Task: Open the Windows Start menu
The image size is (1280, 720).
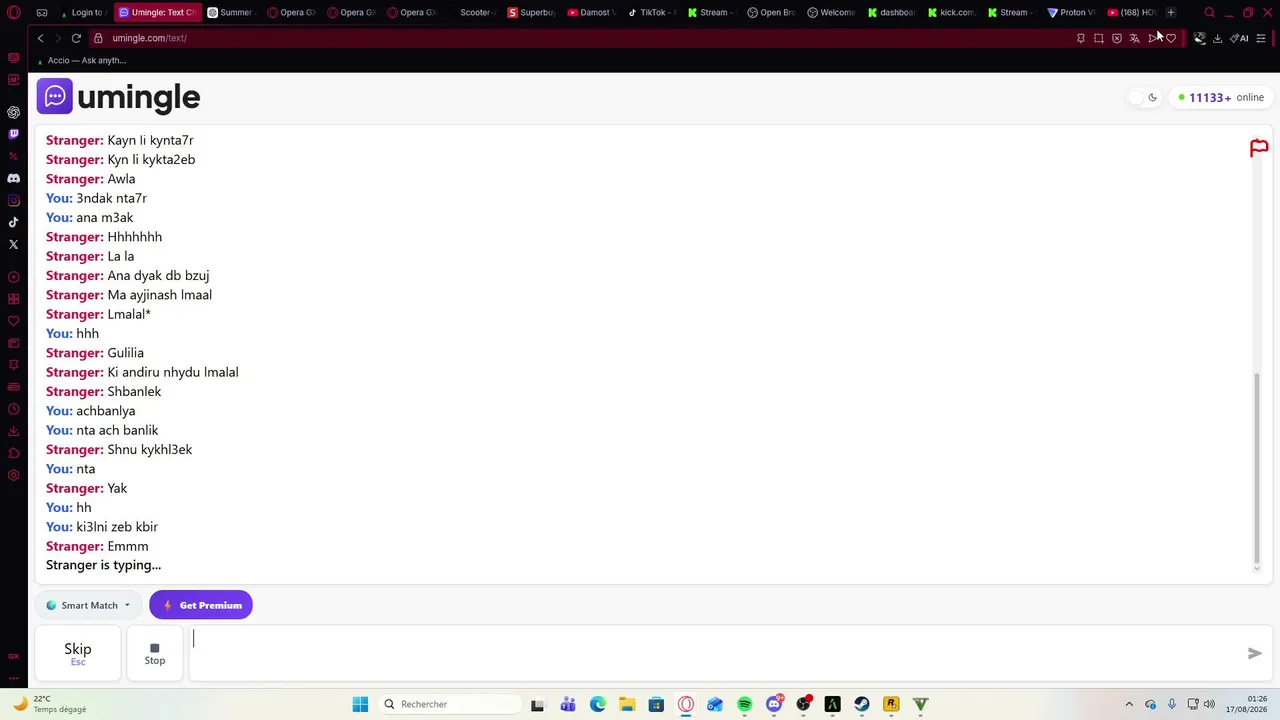Action: [360, 704]
